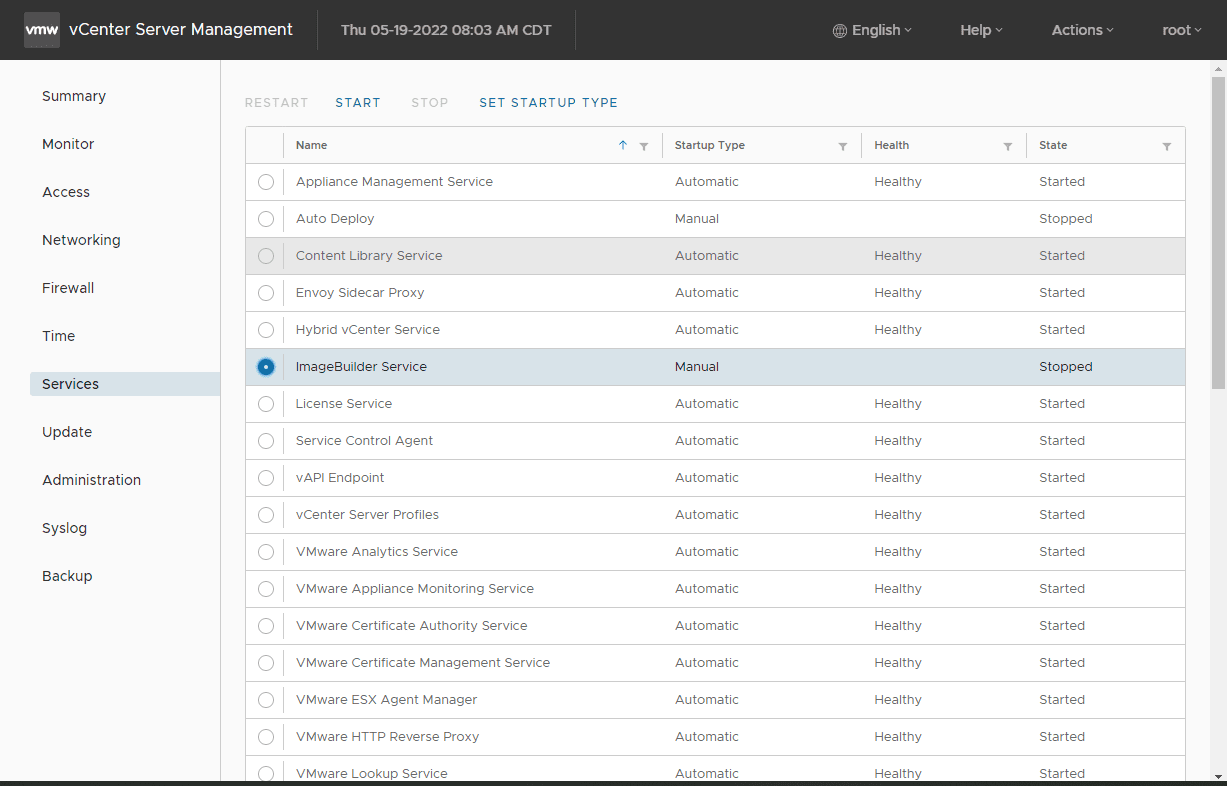
Task: Select the Auto Deploy radio button
Action: tap(265, 219)
